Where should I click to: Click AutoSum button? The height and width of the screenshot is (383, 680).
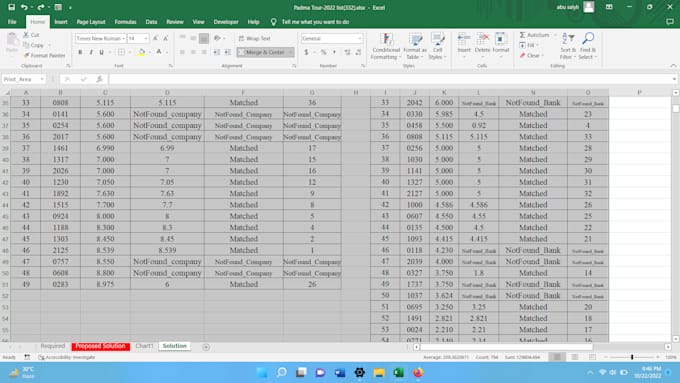tap(534, 35)
